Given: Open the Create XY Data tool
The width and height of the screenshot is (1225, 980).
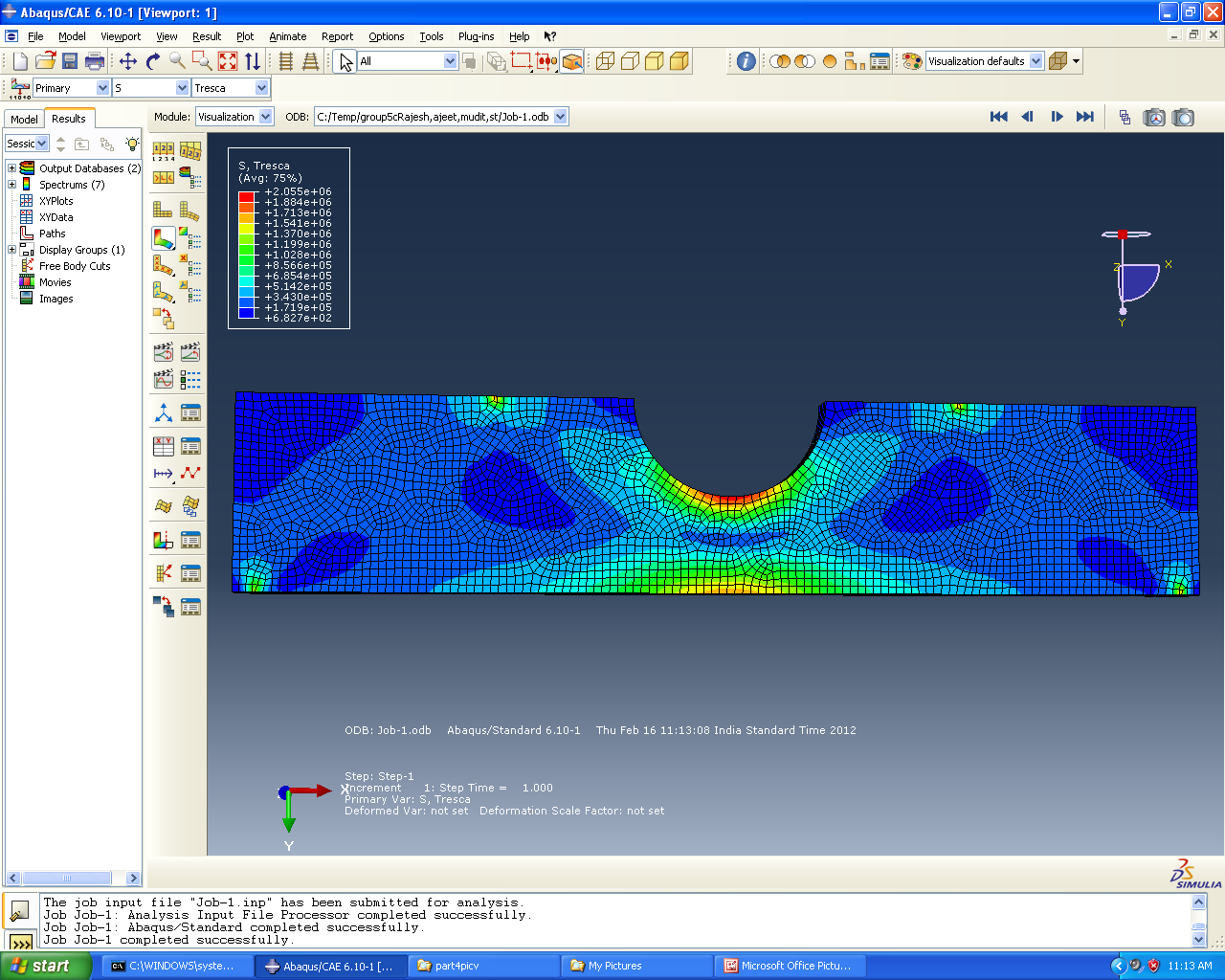Looking at the screenshot, I should point(164,446).
